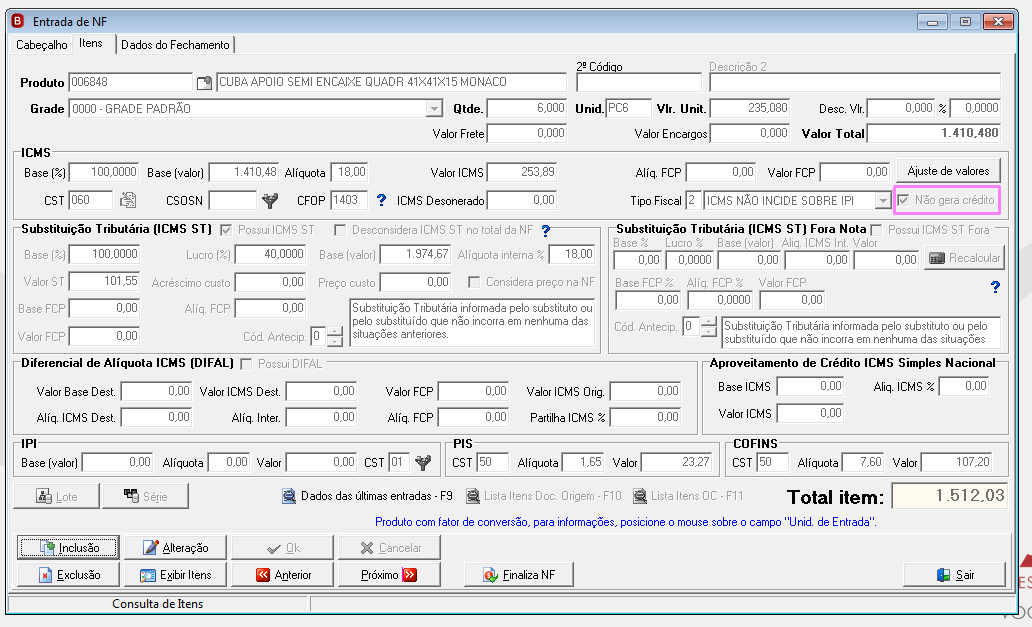Enable the Possui DIFAL checkbox

[246, 364]
